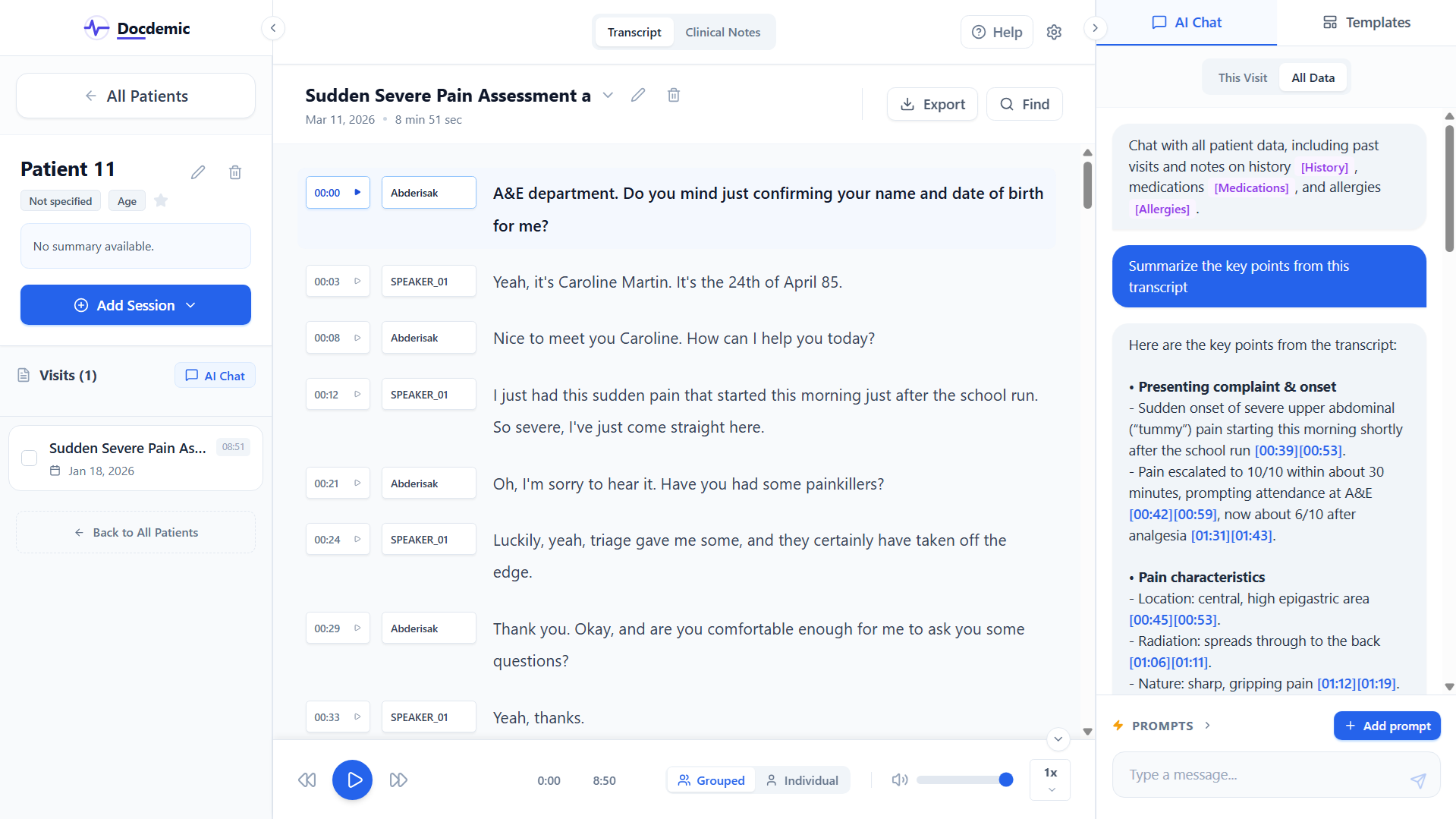Image resolution: width=1456 pixels, height=819 pixels.
Task: Insert [Medications] tag link
Action: coord(1251,188)
